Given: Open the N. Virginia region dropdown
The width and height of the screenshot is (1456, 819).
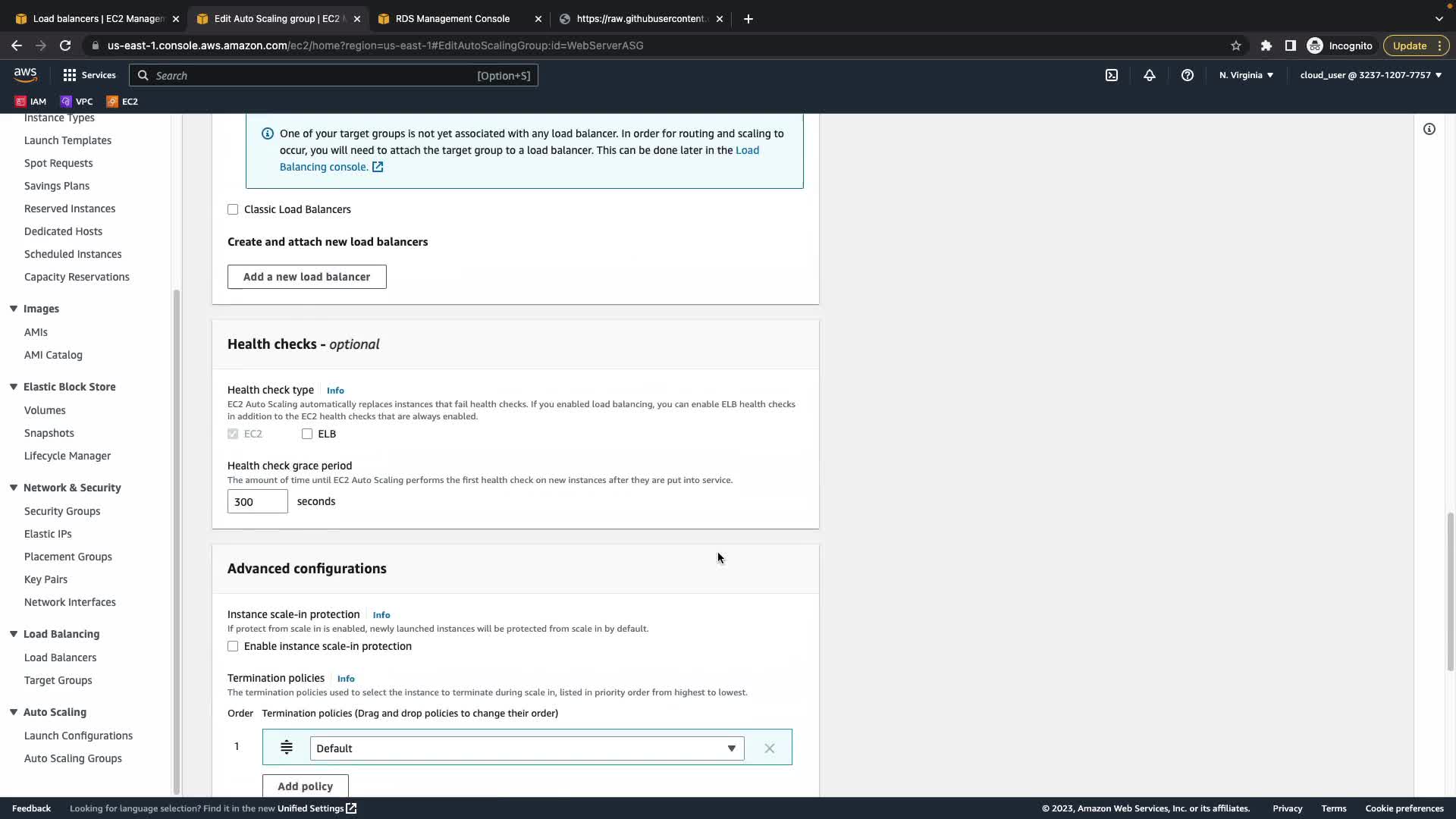Looking at the screenshot, I should point(1246,75).
